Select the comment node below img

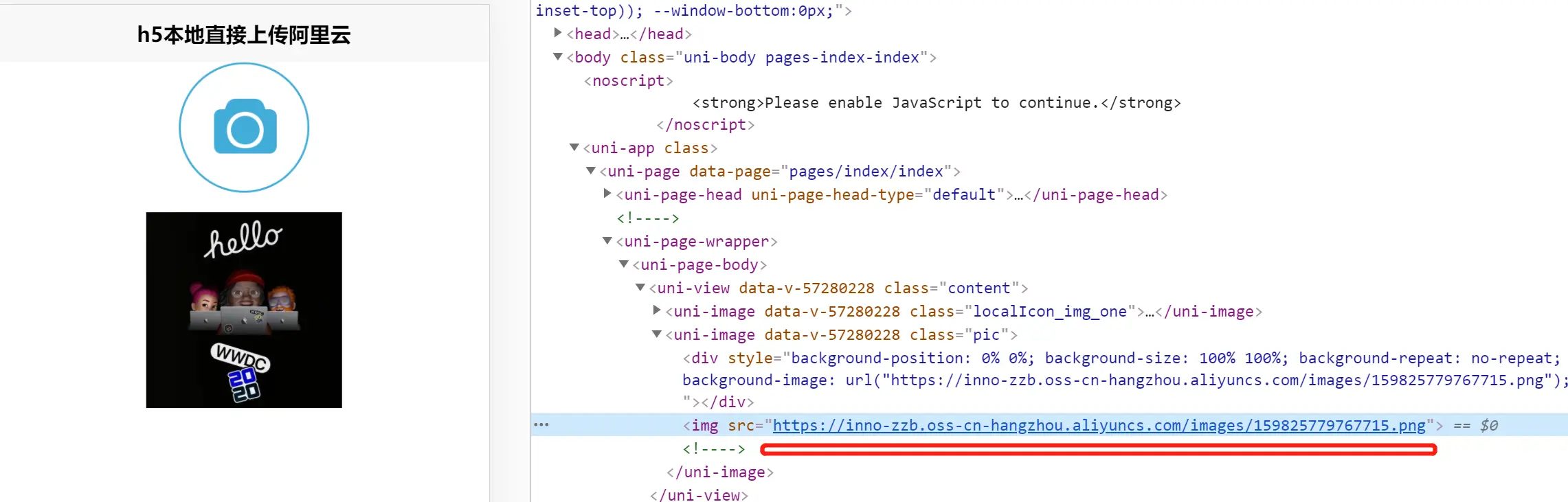click(714, 449)
